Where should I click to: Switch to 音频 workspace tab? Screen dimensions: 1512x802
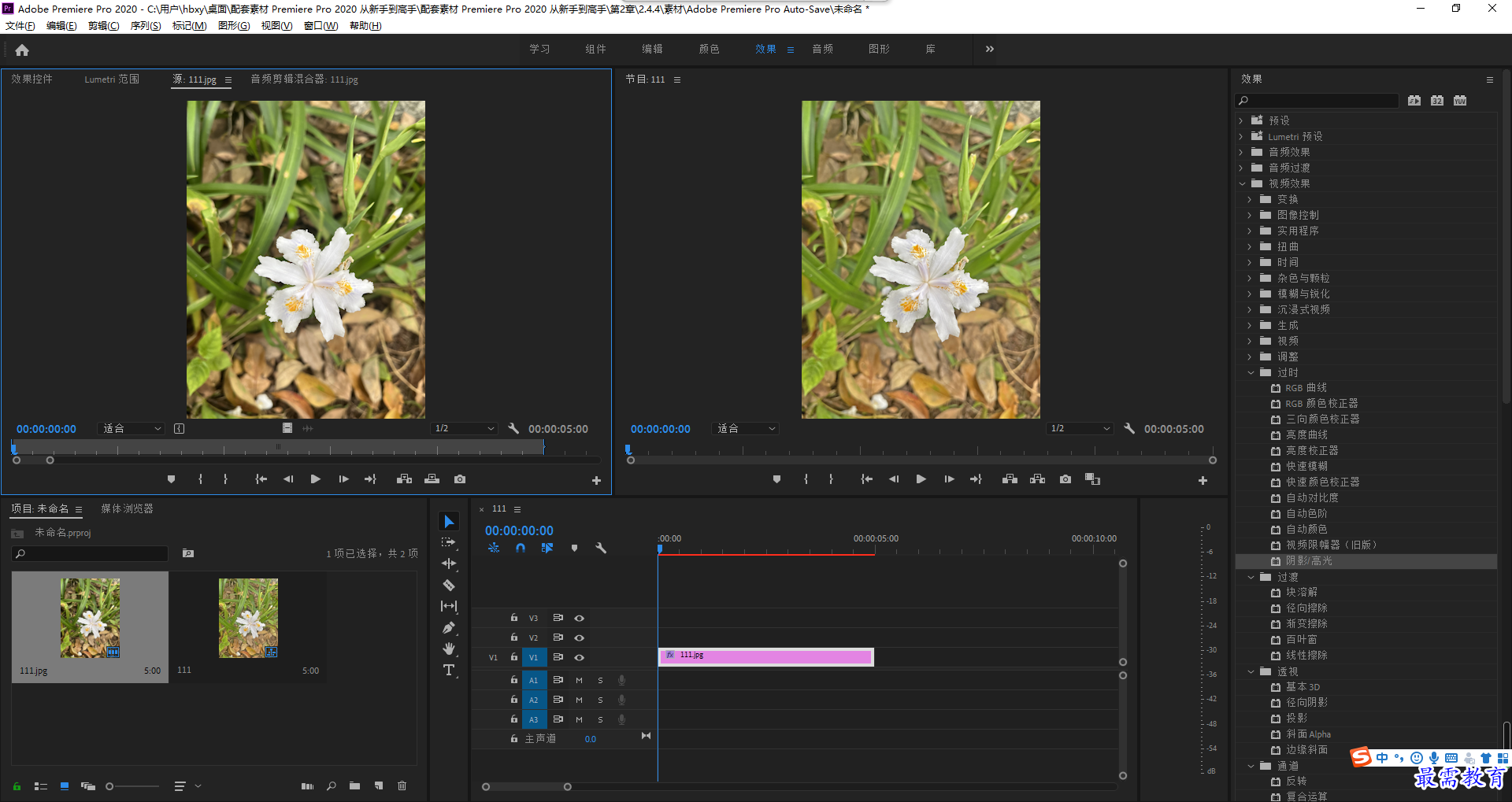pos(823,49)
